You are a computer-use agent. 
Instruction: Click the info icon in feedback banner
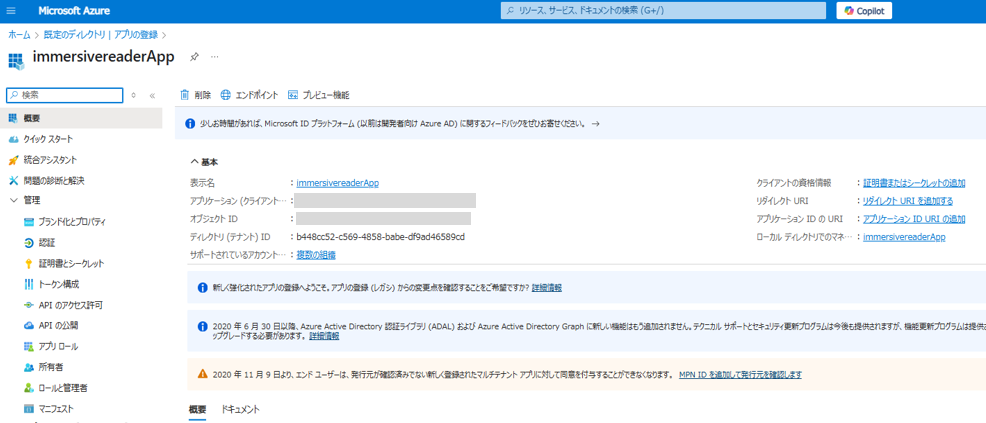[x=189, y=124]
